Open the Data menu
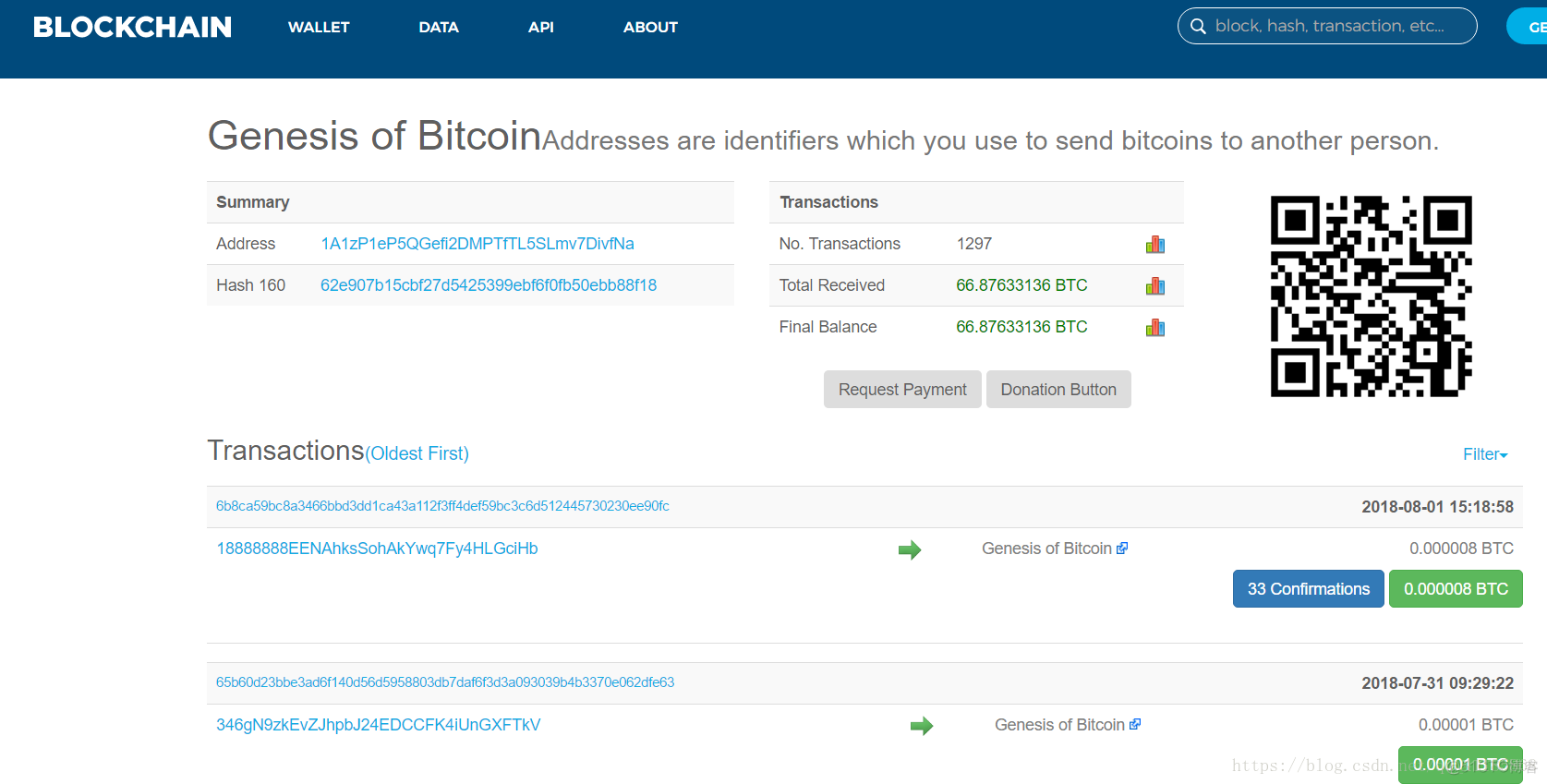 point(439,28)
